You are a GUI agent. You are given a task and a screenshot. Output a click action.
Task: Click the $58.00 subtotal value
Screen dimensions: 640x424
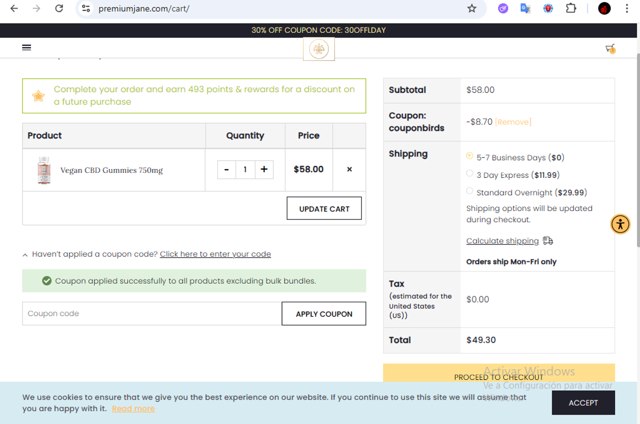(480, 90)
